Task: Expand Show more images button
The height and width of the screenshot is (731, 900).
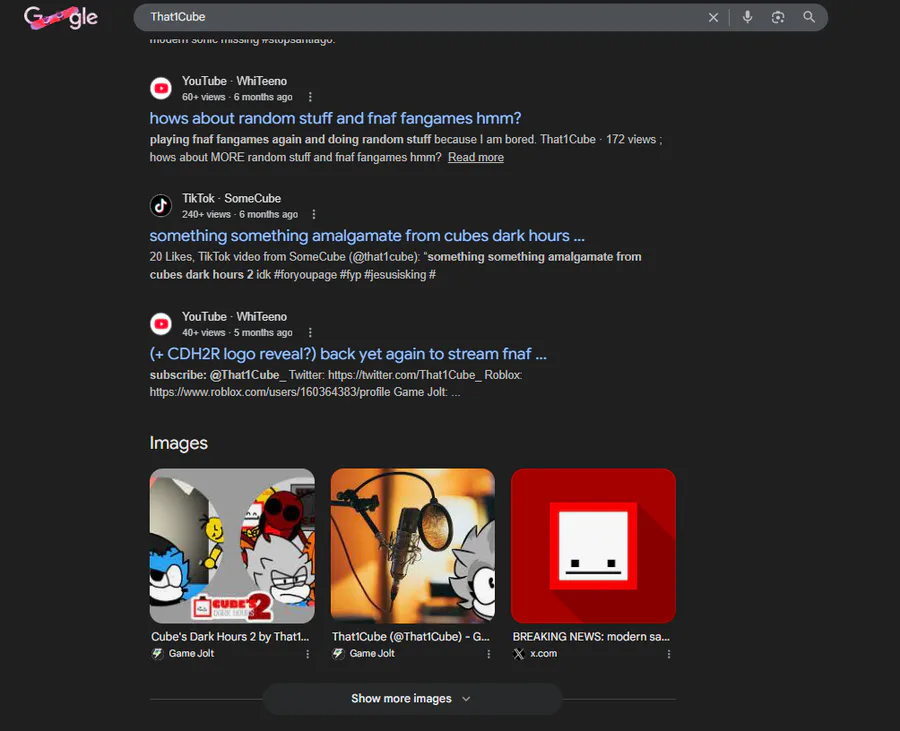Action: pyautogui.click(x=412, y=699)
